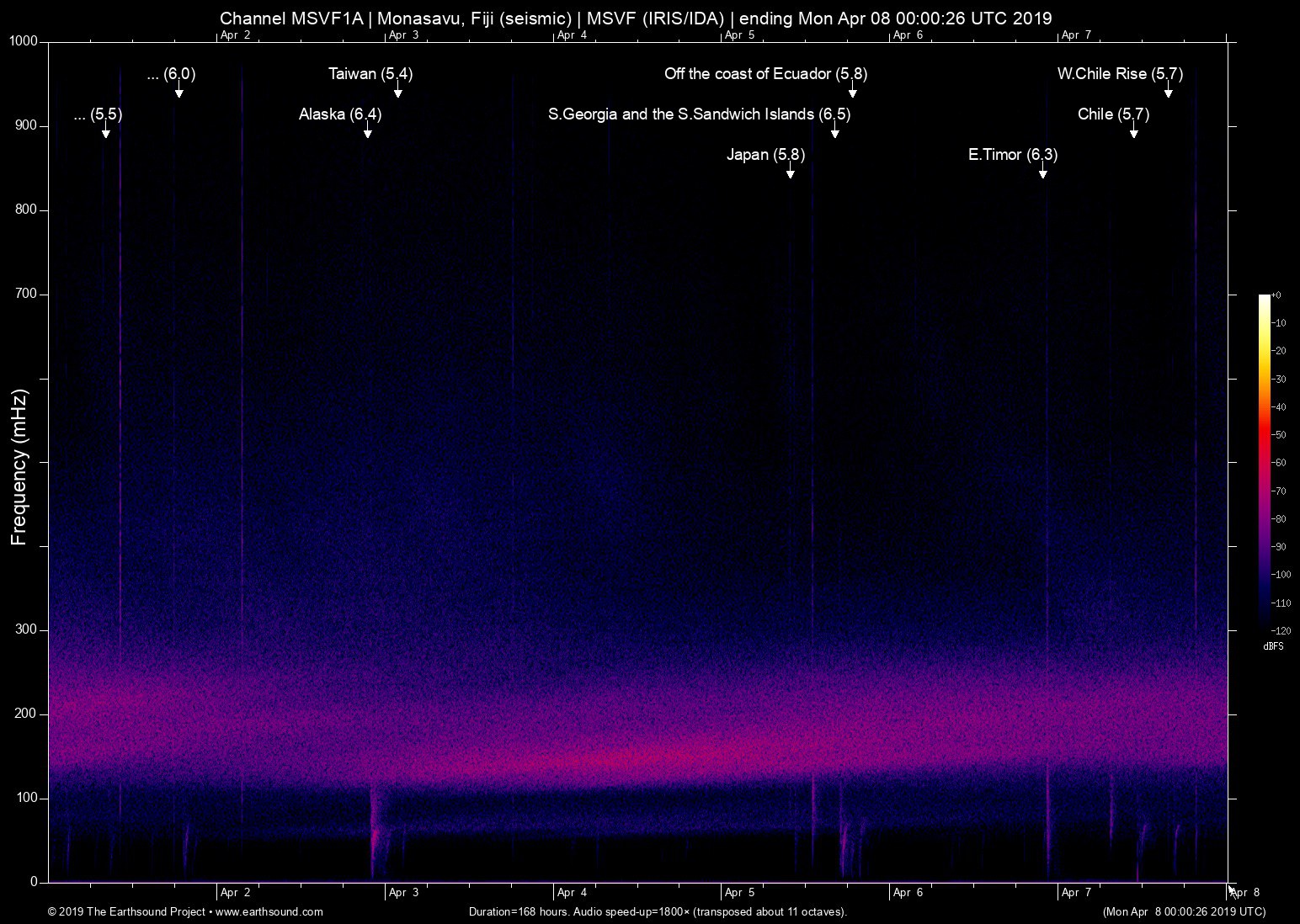The height and width of the screenshot is (924, 1300).
Task: Click the 500 mHz frequency tick label
Action: 25,462
